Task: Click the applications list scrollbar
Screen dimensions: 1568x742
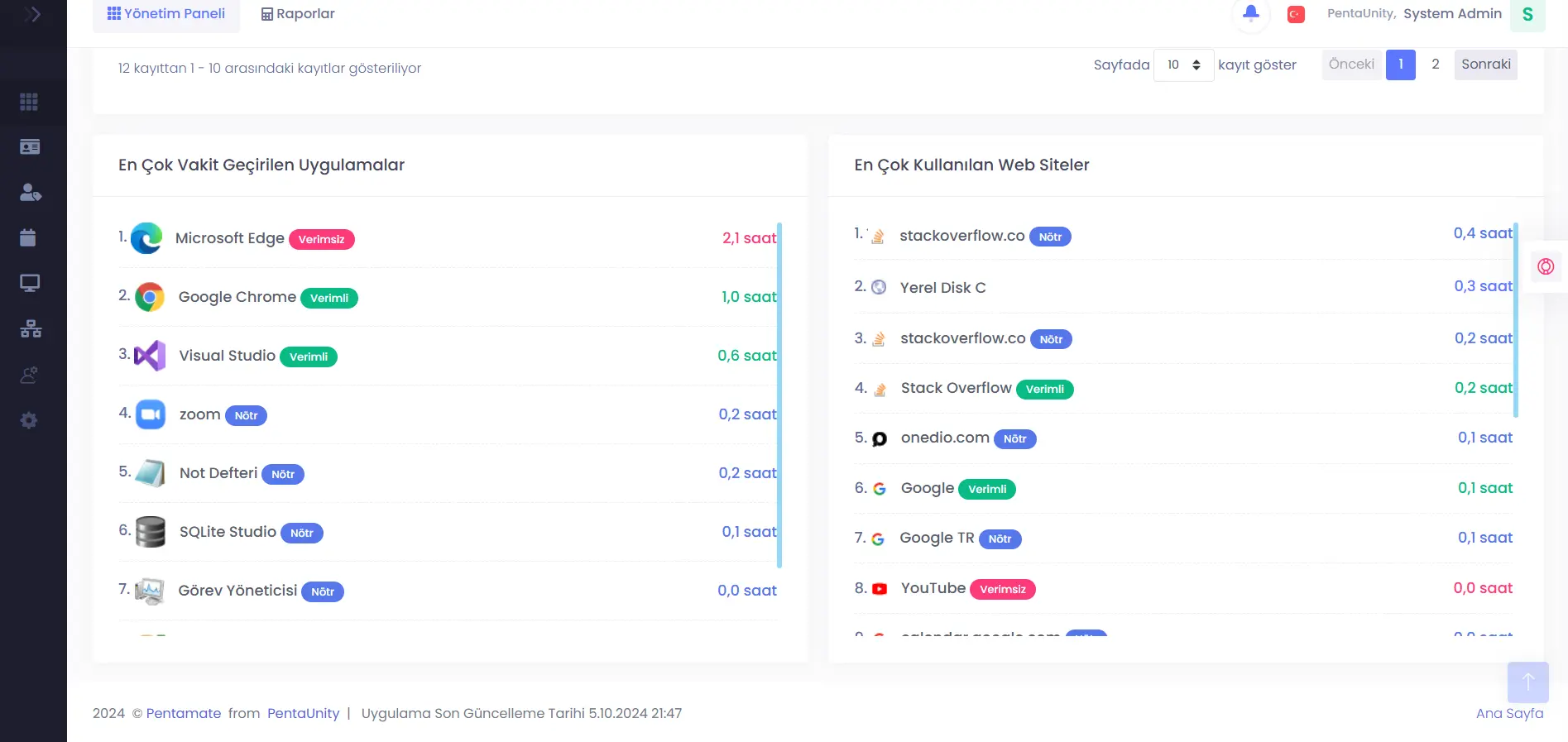Action: (779, 395)
